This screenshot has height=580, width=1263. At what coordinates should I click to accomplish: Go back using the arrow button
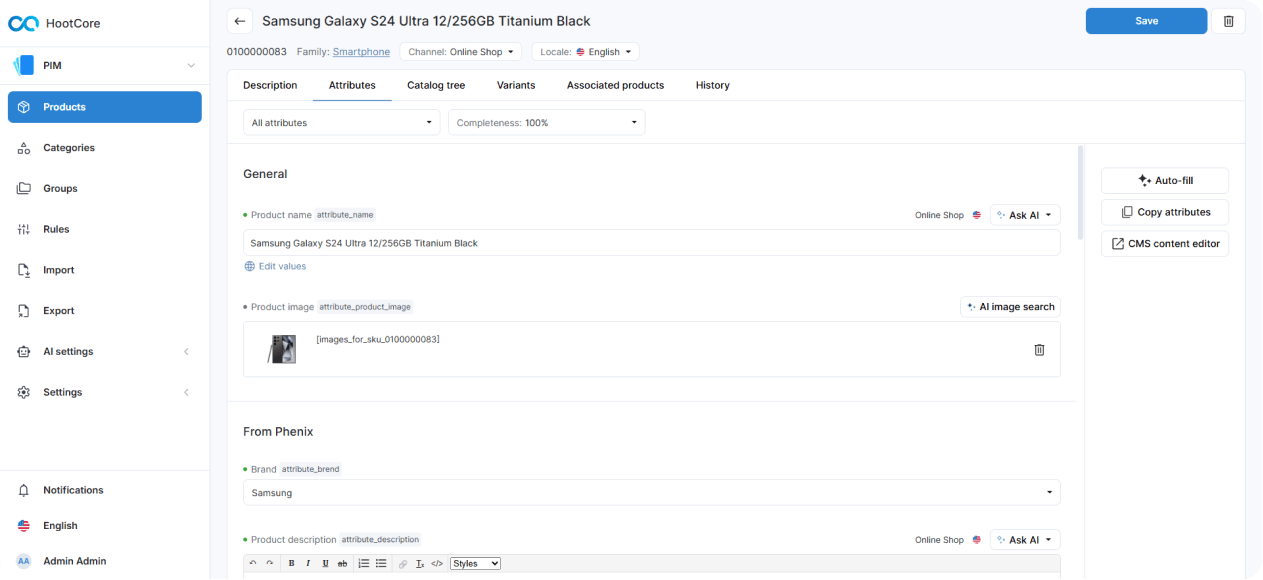[x=239, y=21]
